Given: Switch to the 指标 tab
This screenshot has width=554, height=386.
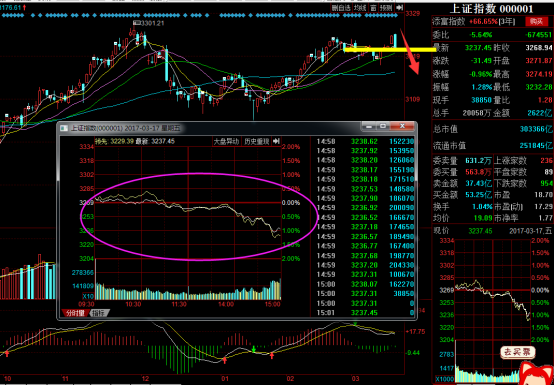Looking at the screenshot, I should [x=99, y=313].
